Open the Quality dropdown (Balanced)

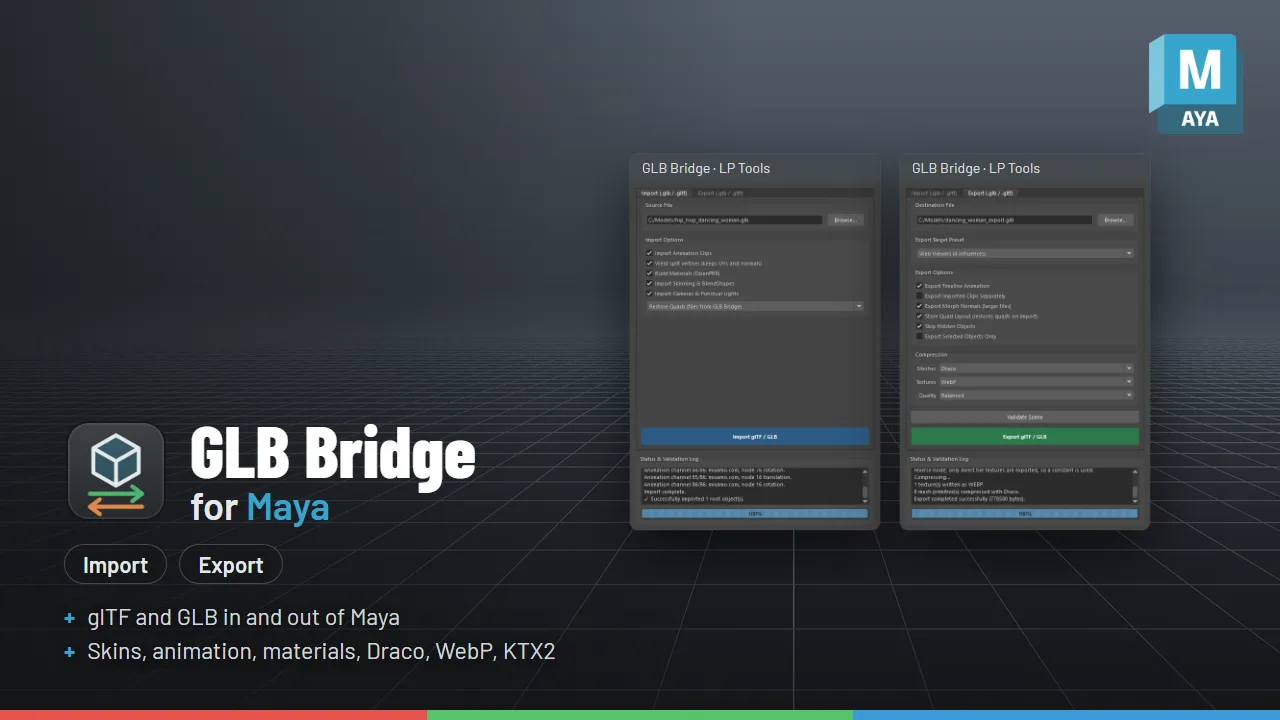tap(1036, 395)
